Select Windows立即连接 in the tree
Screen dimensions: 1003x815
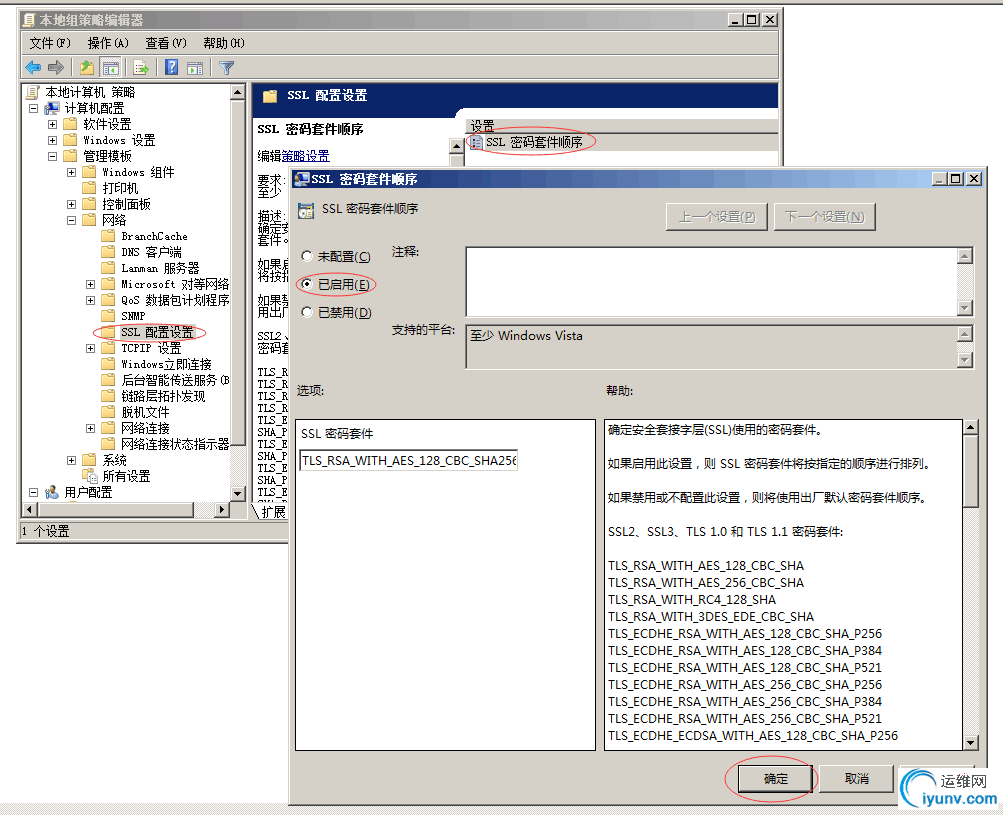click(166, 364)
